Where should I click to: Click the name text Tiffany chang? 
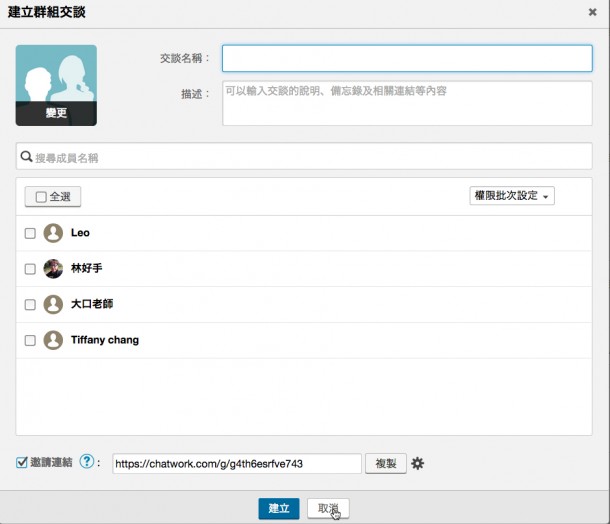coord(105,340)
